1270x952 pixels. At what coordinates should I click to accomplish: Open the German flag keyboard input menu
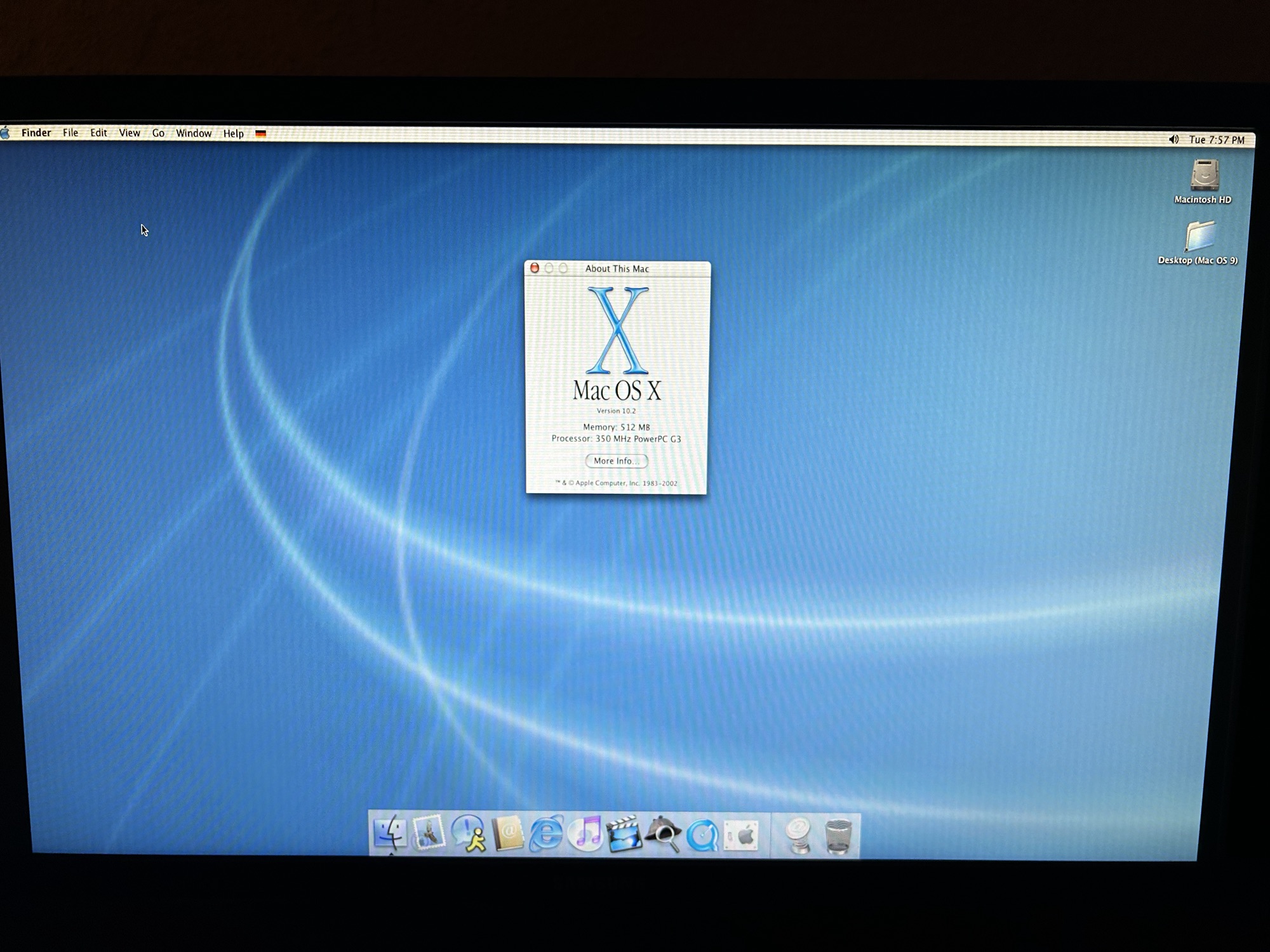click(x=260, y=134)
